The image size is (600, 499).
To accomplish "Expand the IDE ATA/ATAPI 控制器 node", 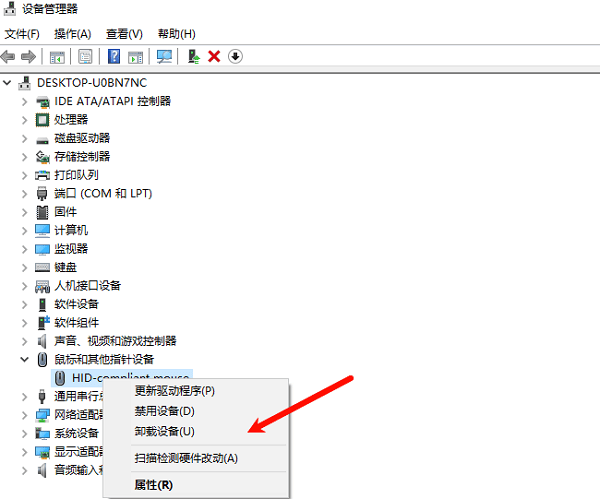I will point(24,101).
